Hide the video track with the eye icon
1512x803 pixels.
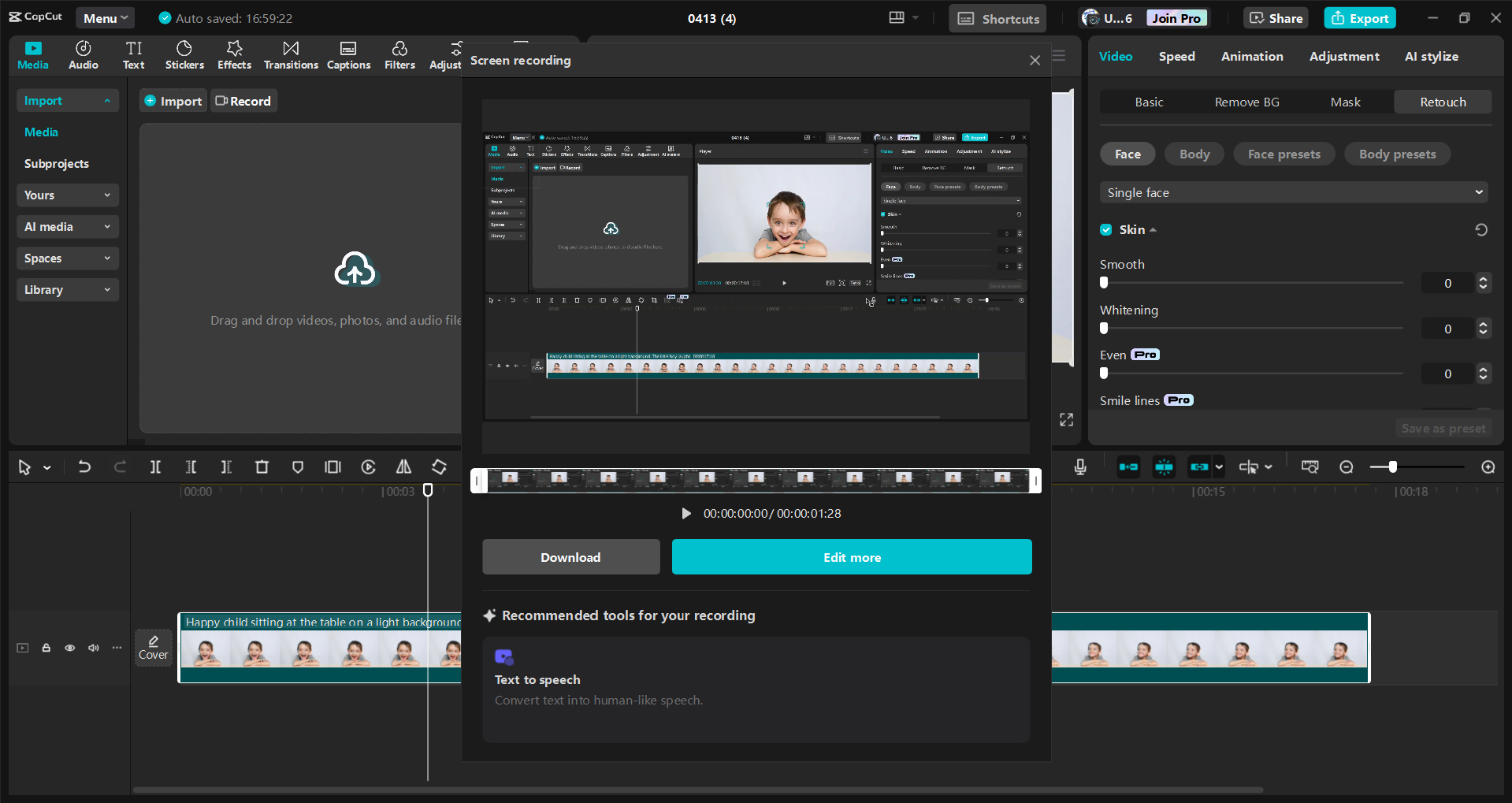point(69,647)
